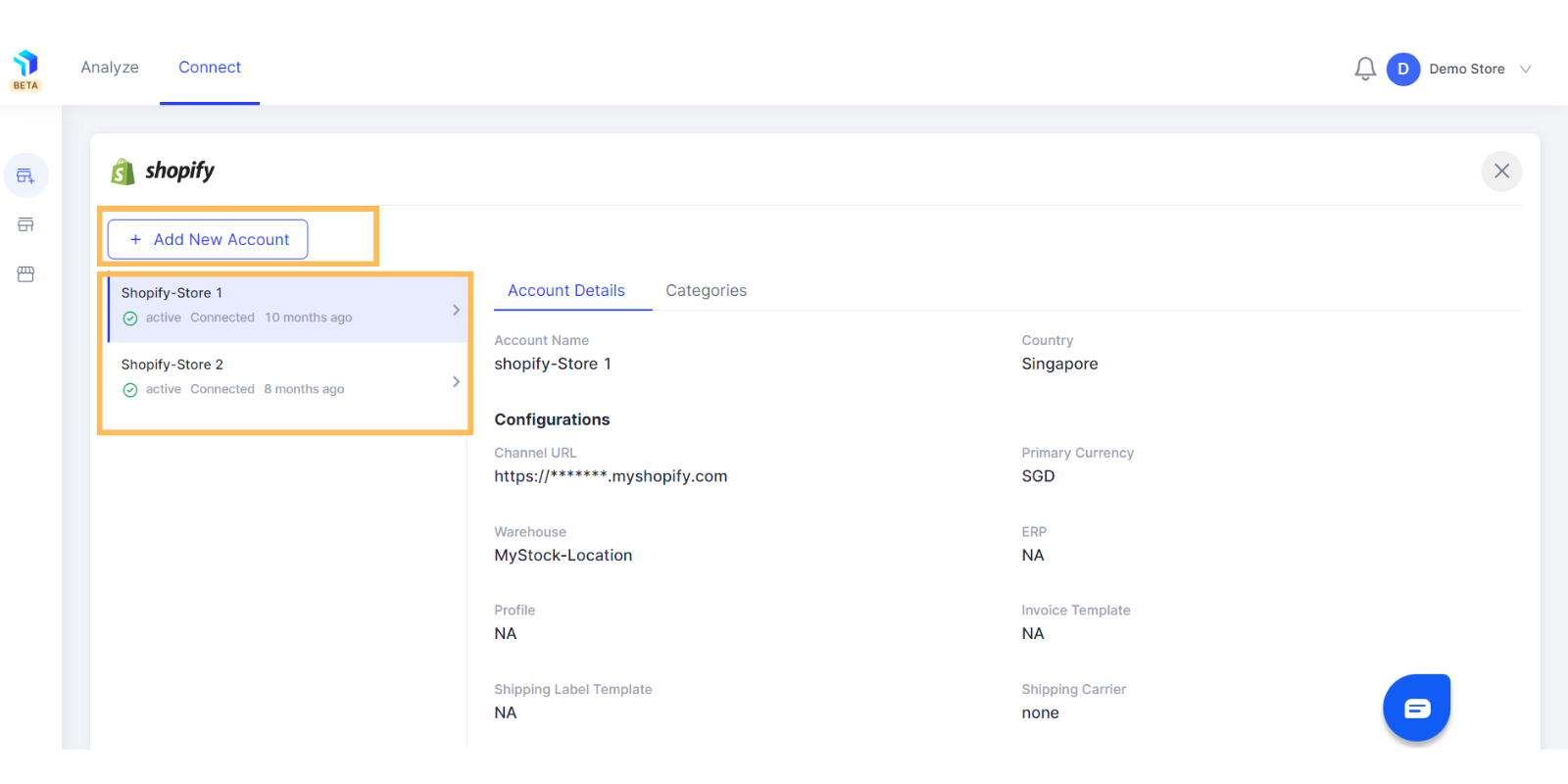1568x784 pixels.
Task: Select the add channel sidebar icon
Action: pos(26,175)
